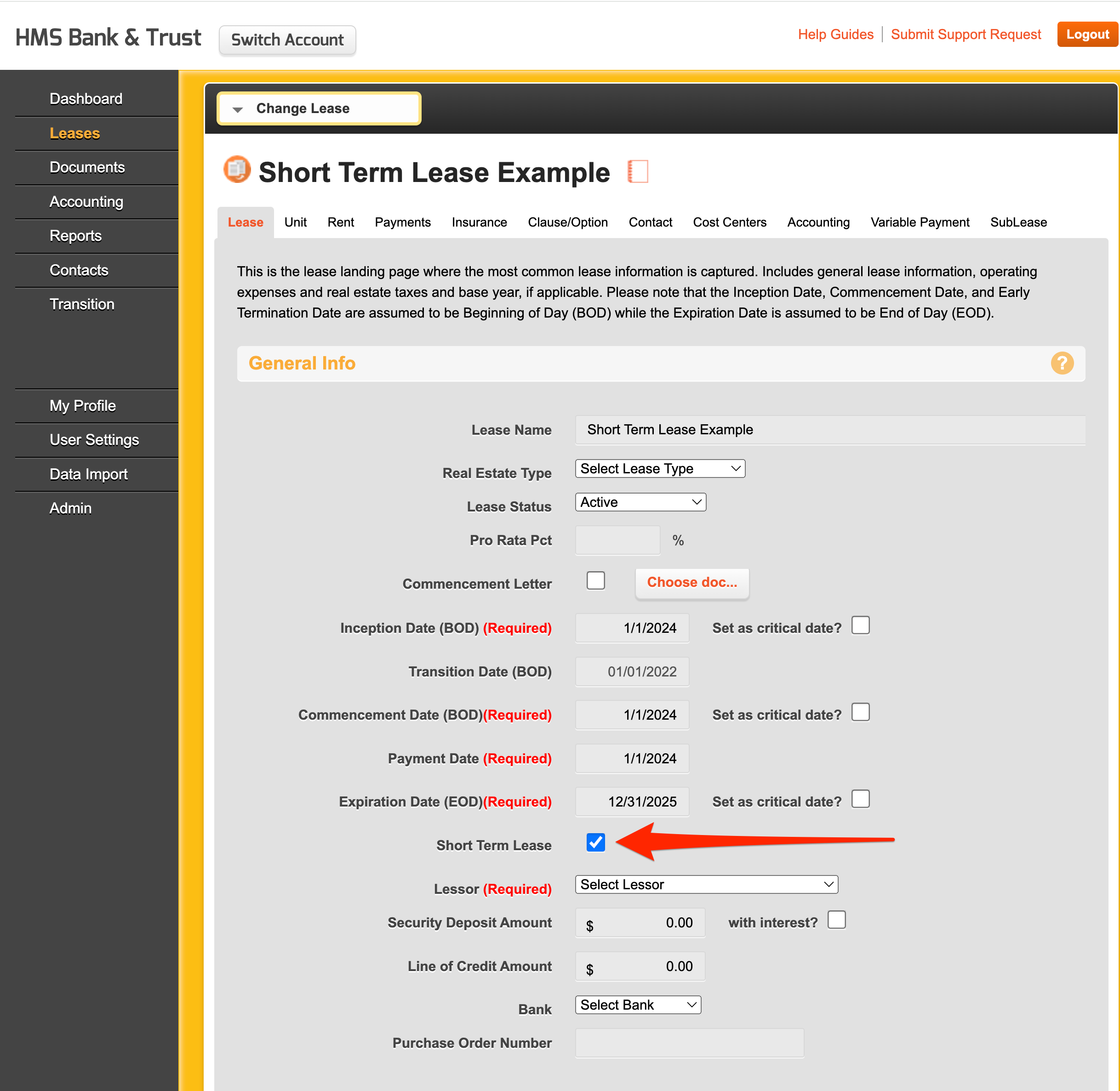Open the Select Lease Type dropdown
This screenshot has height=1091, width=1120.
660,469
